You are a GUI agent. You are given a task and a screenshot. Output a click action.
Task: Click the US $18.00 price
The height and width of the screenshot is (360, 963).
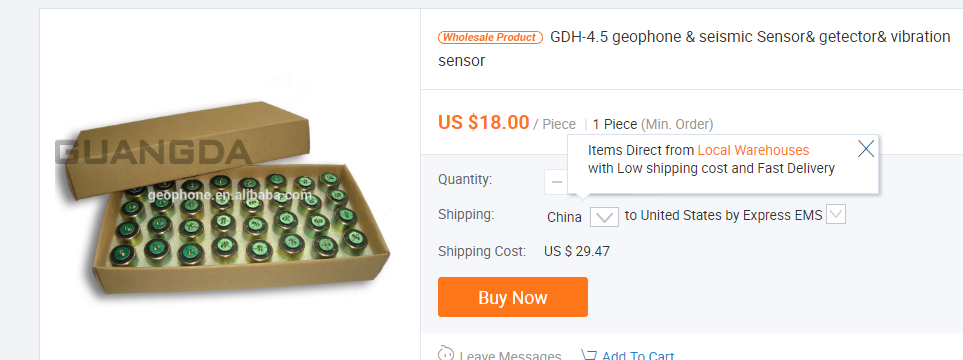click(x=483, y=122)
